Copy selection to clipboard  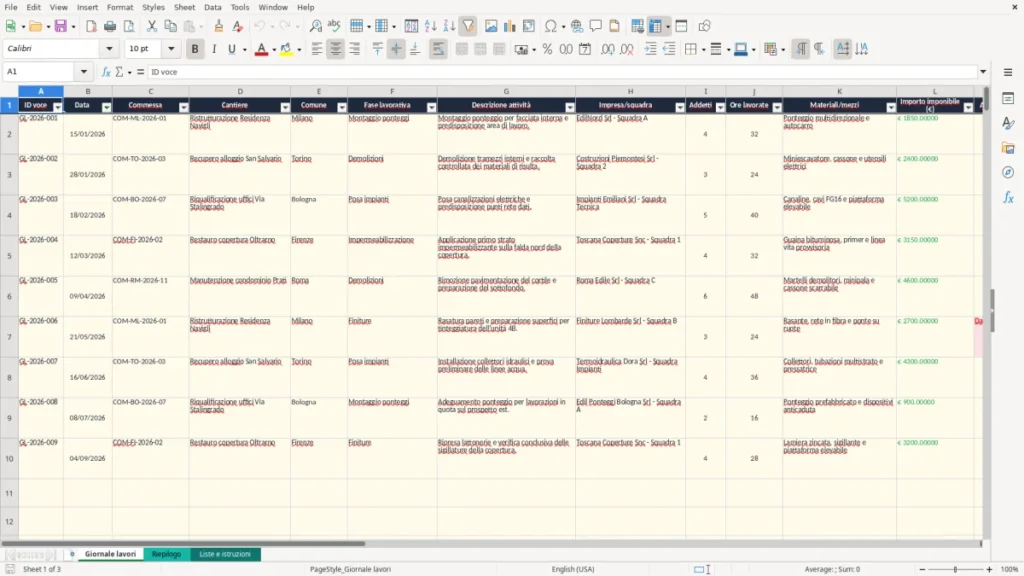[x=170, y=26]
